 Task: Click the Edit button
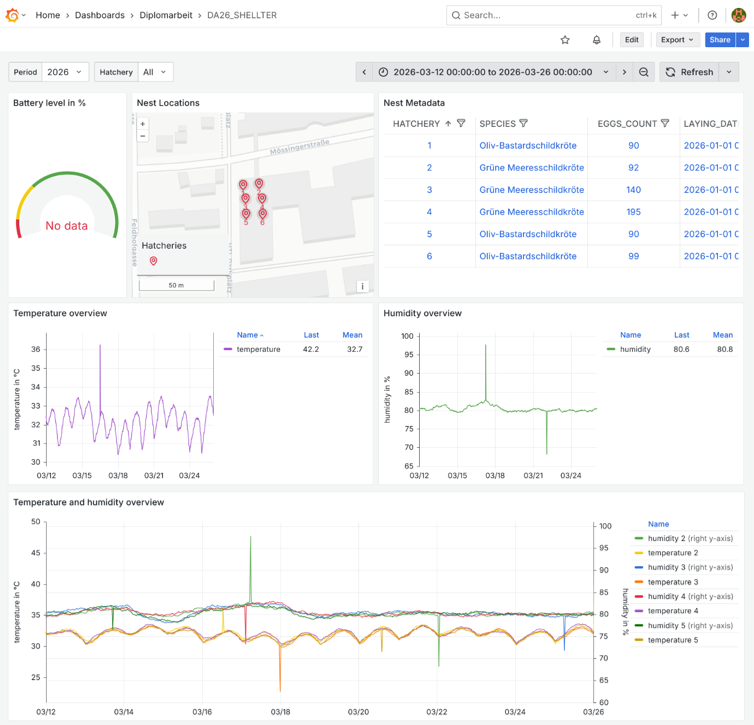tap(631, 40)
